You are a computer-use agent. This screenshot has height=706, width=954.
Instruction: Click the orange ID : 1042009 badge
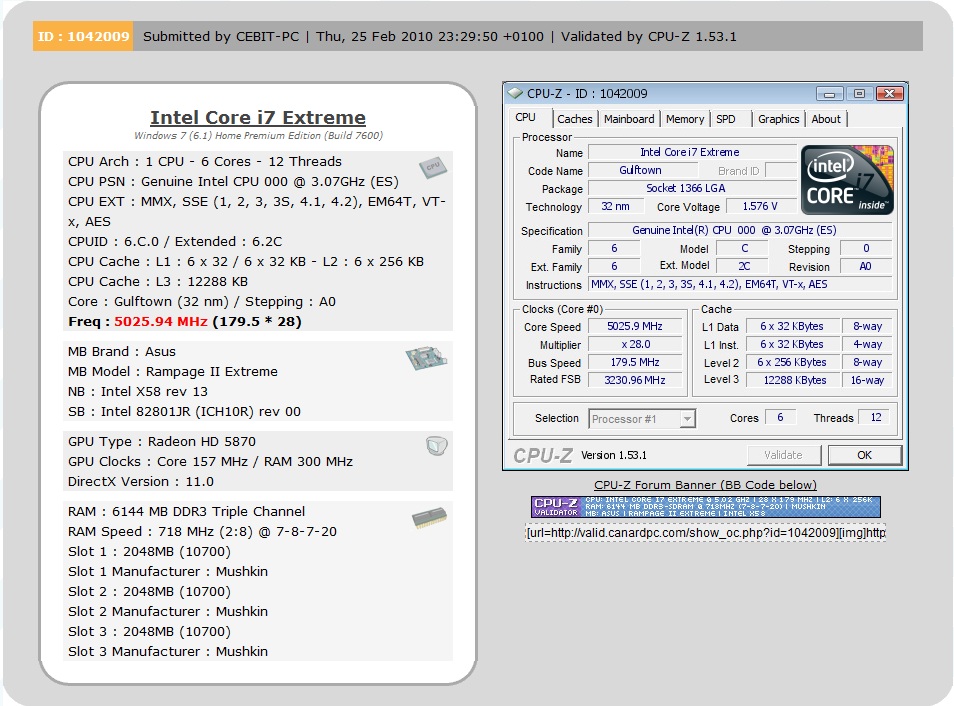tap(83, 36)
